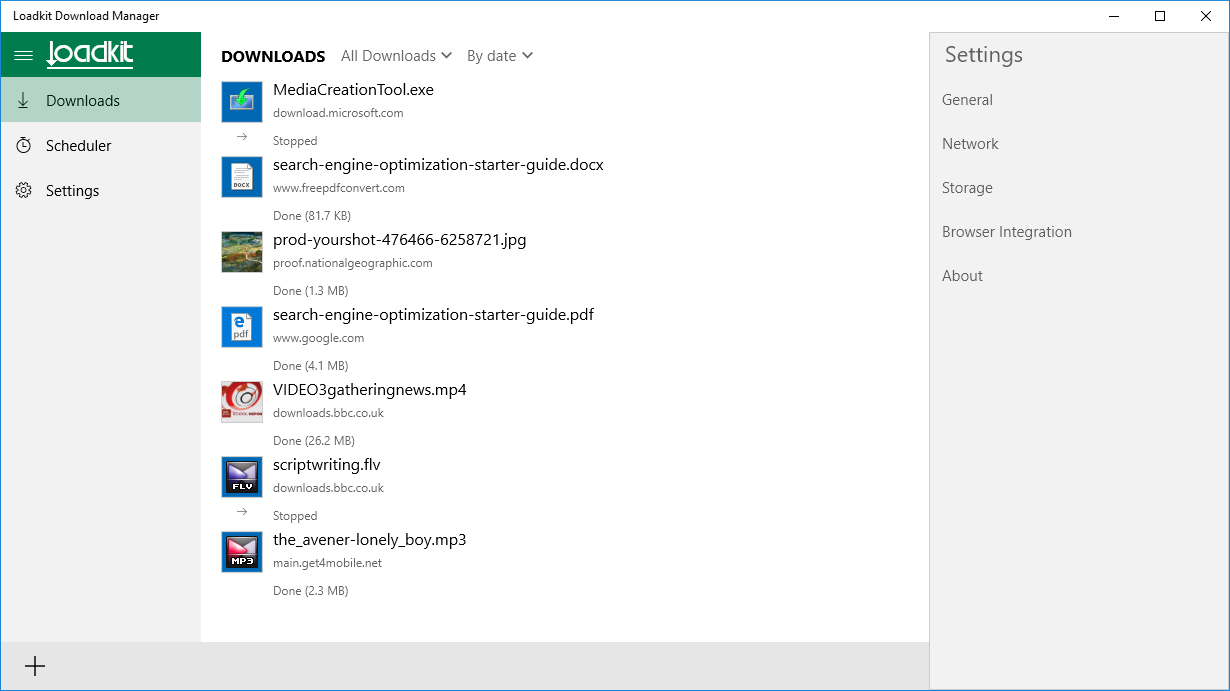The width and height of the screenshot is (1230, 691).
Task: Click the prod-yourshot jpg image thumbnail
Action: pyautogui.click(x=242, y=252)
